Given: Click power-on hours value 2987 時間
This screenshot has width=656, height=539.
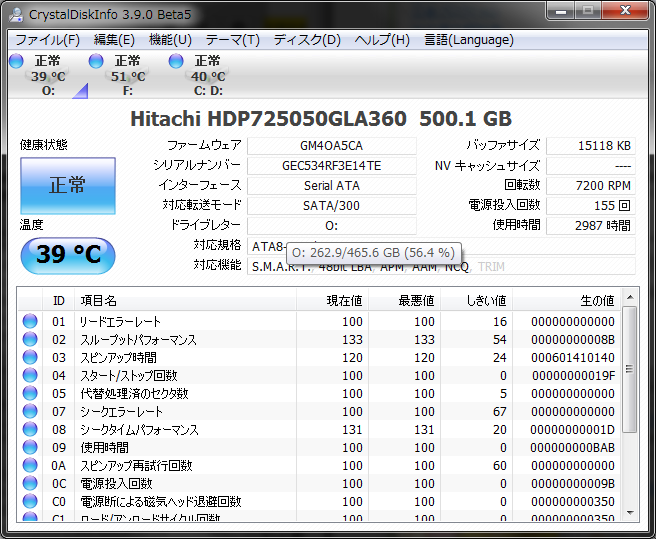Looking at the screenshot, I should point(591,226).
